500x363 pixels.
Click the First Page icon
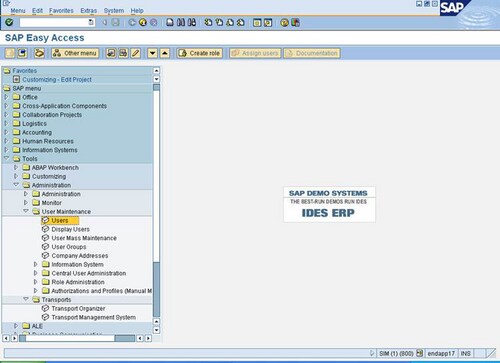point(208,22)
